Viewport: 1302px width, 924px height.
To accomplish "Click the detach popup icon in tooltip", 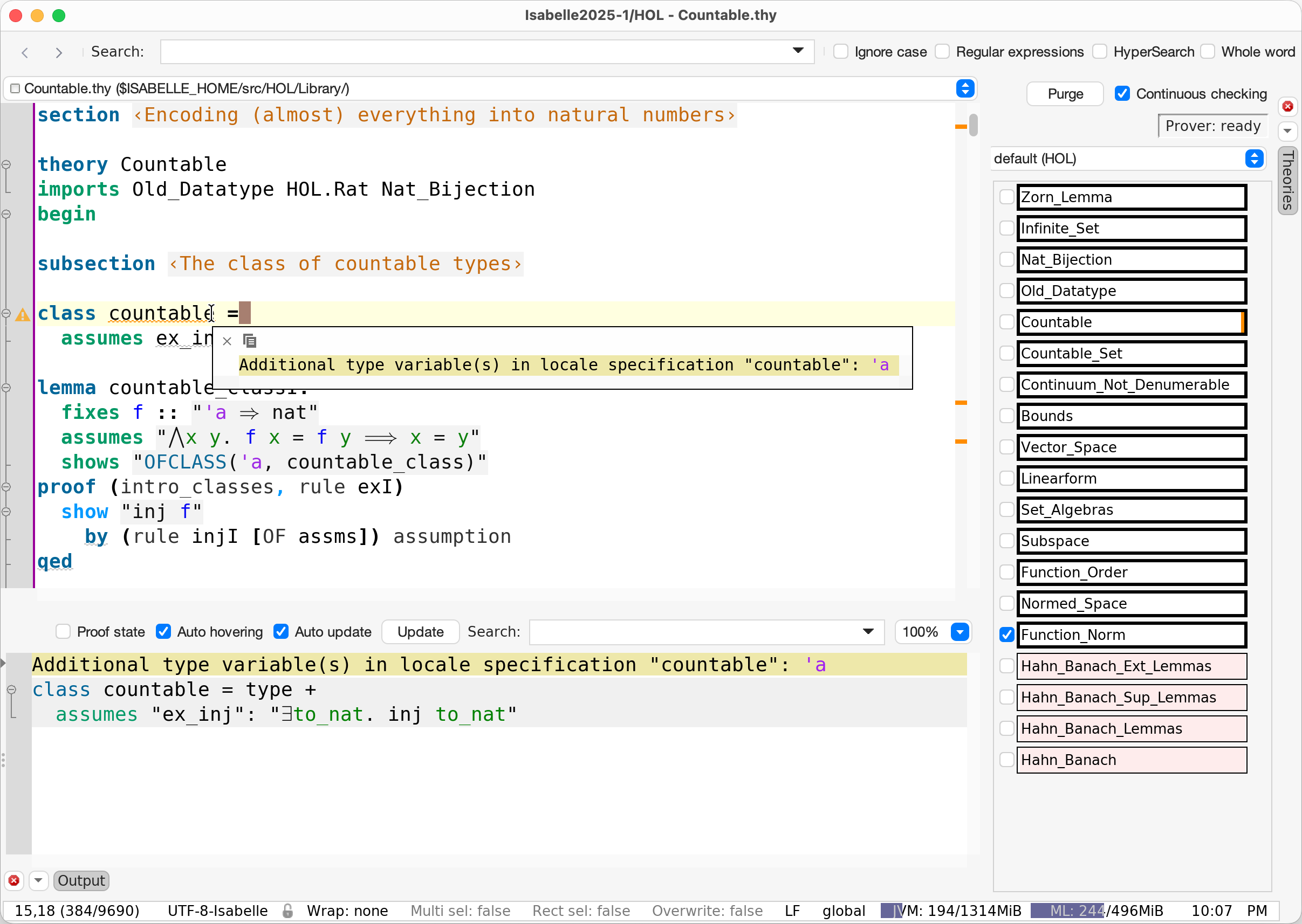I will (249, 341).
